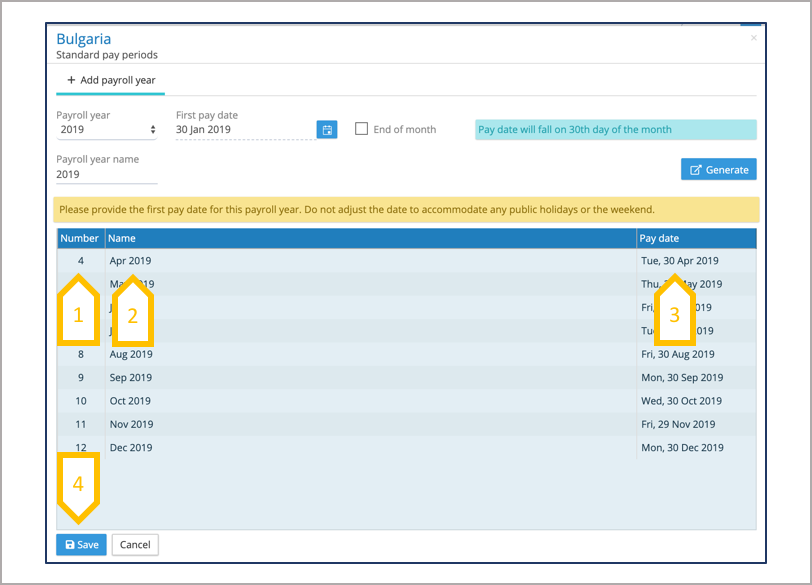Select the Aug 2019 period name
Screen dimensions: 812x585
pos(131,354)
